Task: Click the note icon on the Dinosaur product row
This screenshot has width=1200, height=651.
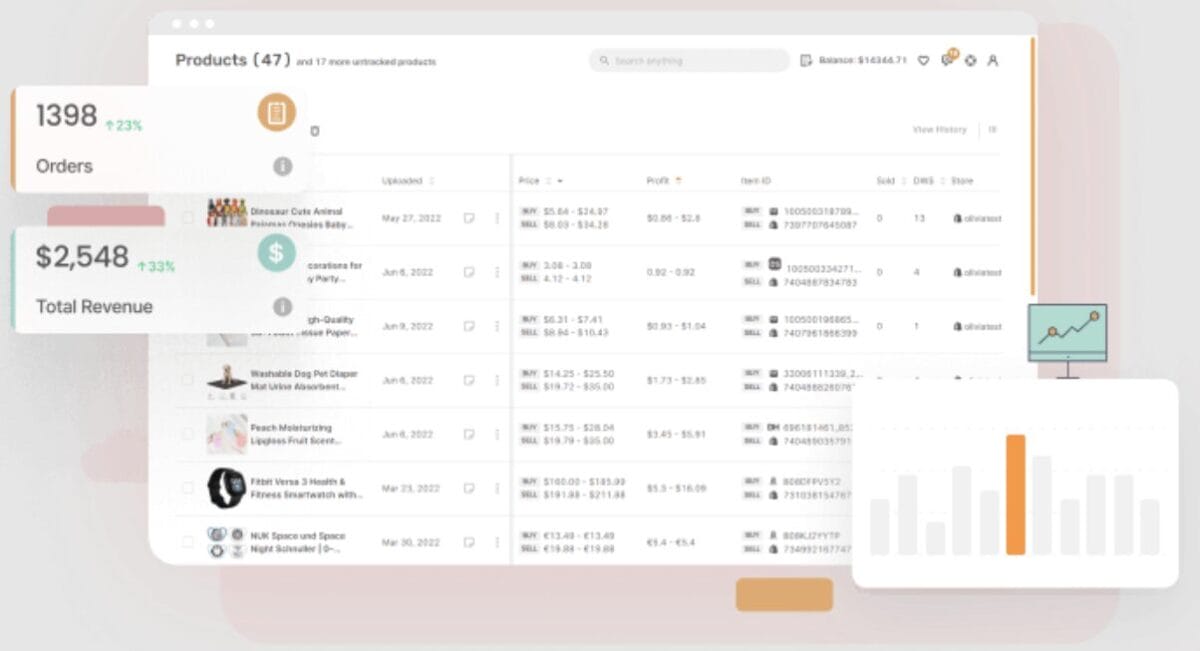Action: (x=468, y=217)
